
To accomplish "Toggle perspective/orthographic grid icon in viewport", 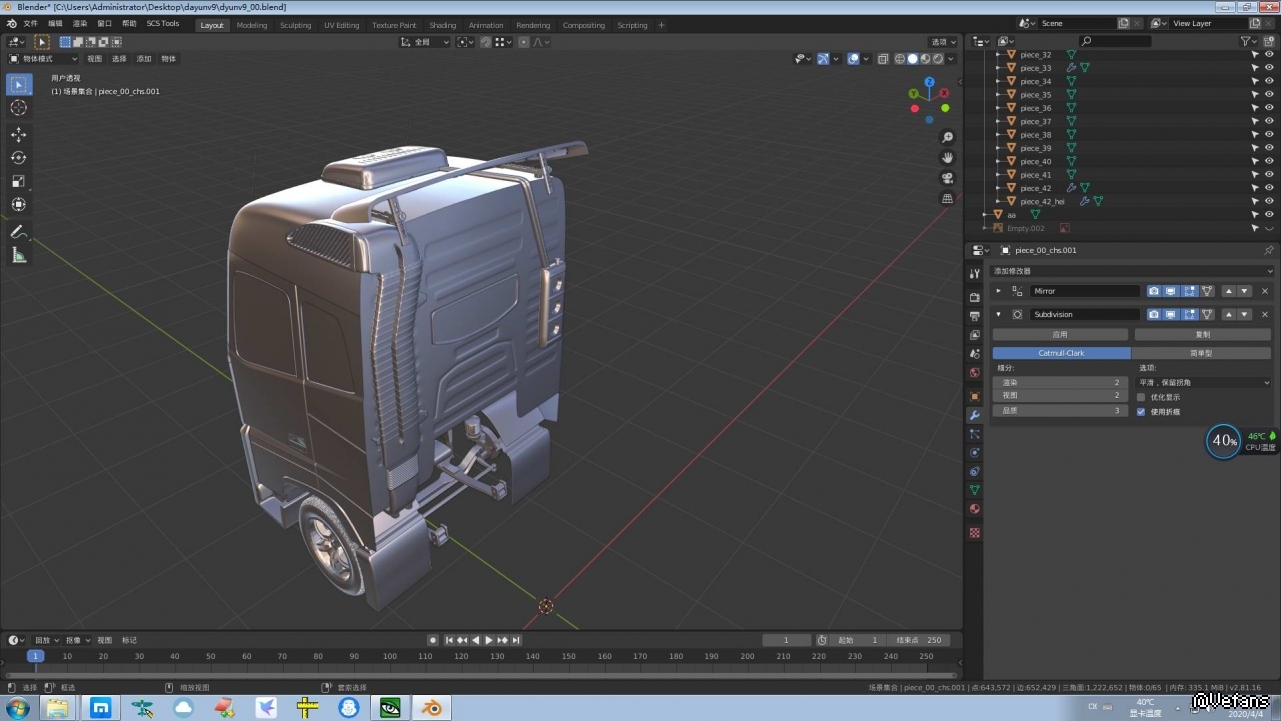I will [947, 199].
